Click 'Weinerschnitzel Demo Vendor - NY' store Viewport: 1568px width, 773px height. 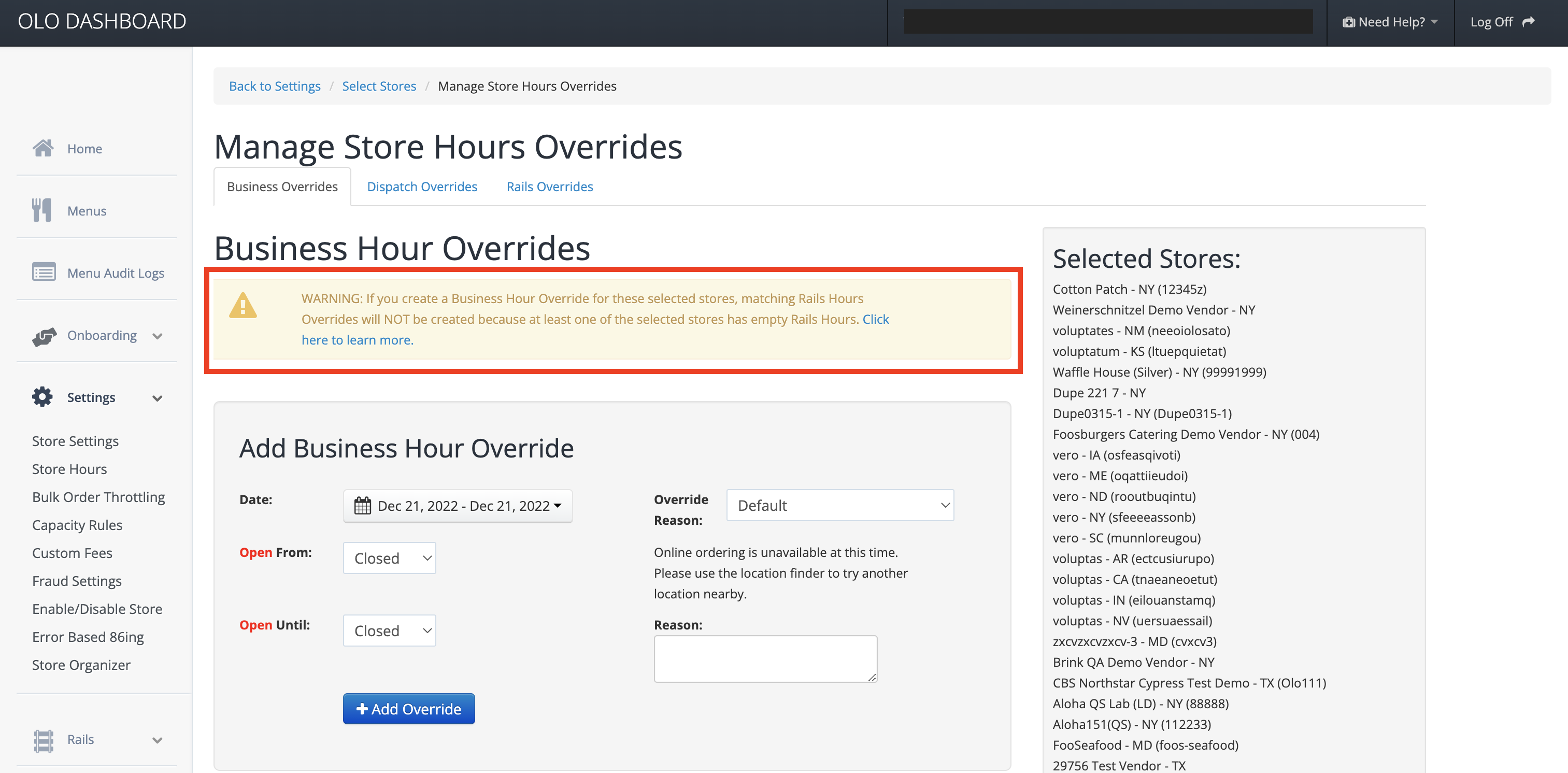point(1154,310)
